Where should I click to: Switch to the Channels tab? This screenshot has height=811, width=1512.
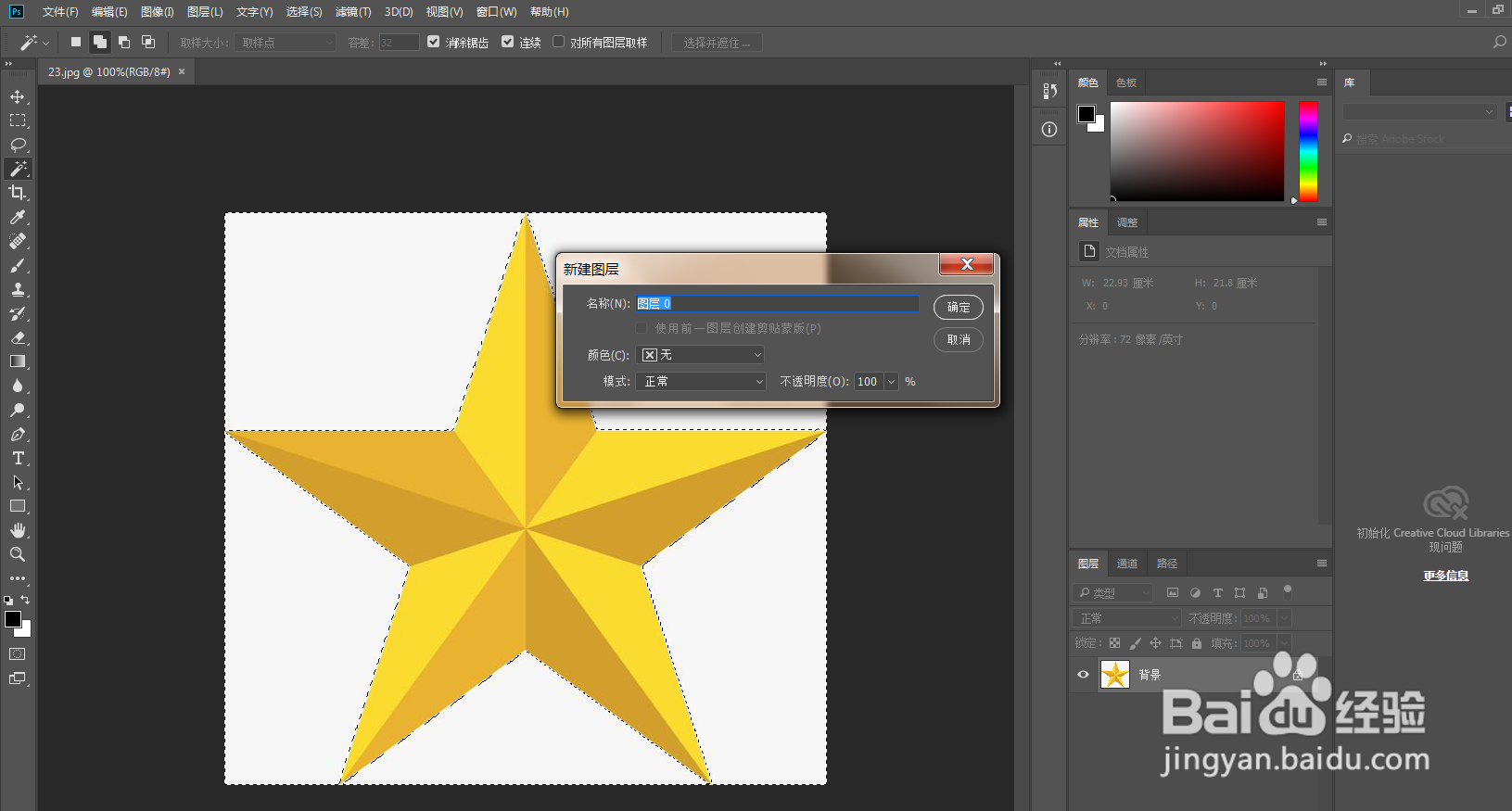click(x=1127, y=564)
